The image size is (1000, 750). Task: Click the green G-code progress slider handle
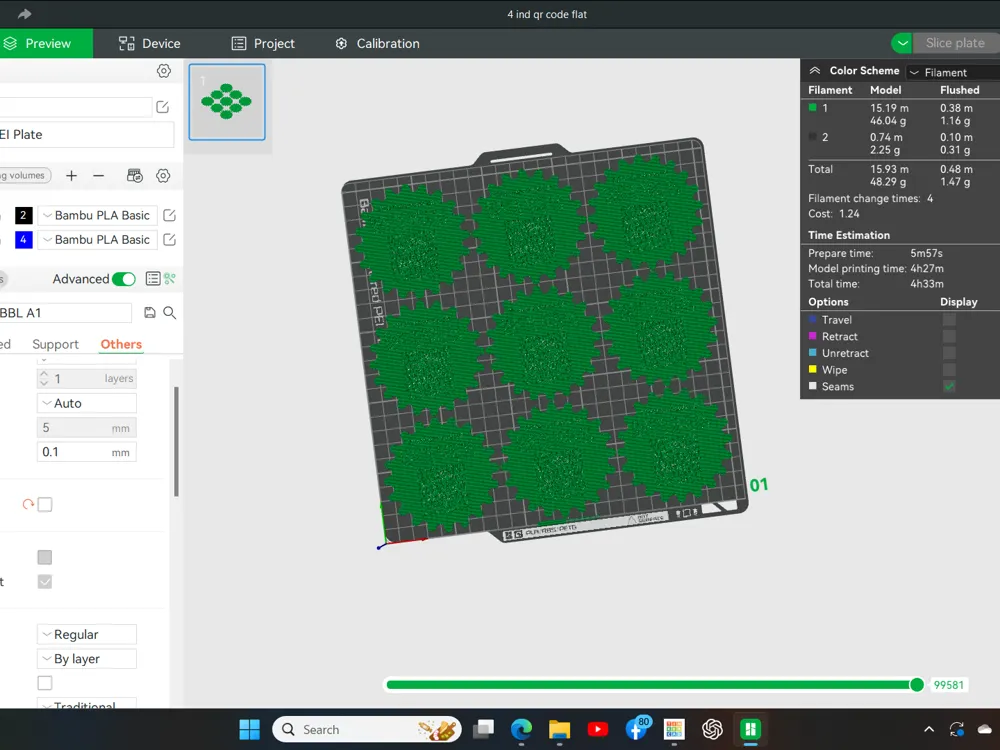click(x=916, y=685)
